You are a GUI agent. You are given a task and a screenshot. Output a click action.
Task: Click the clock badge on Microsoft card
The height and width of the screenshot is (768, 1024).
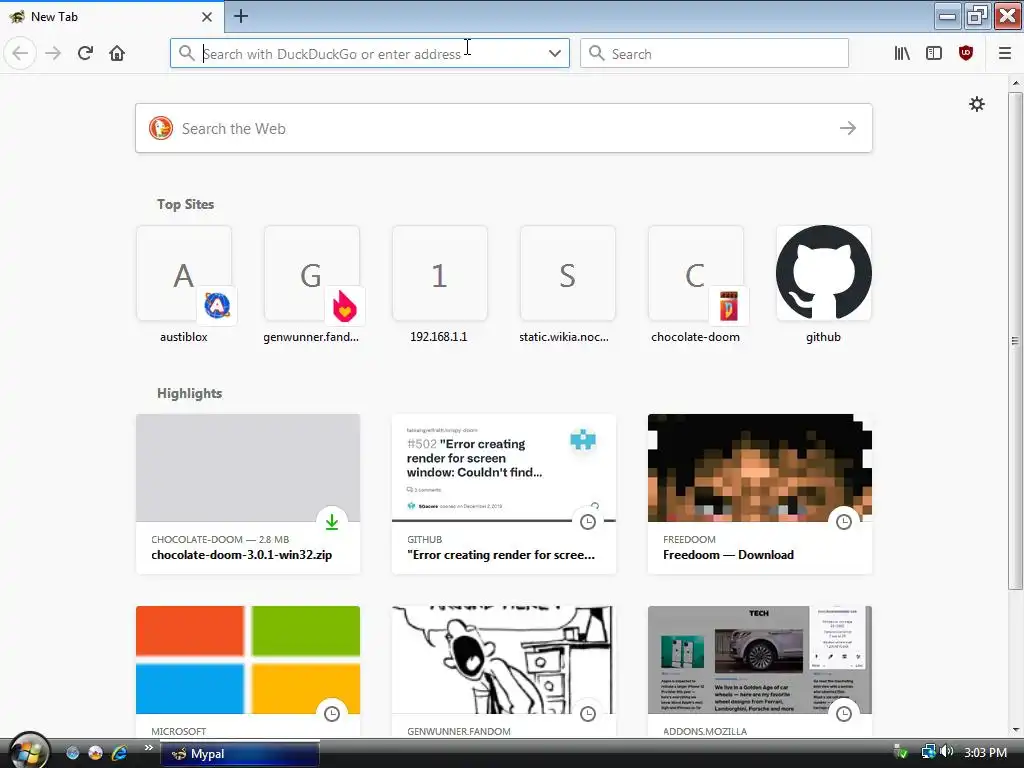tap(332, 714)
